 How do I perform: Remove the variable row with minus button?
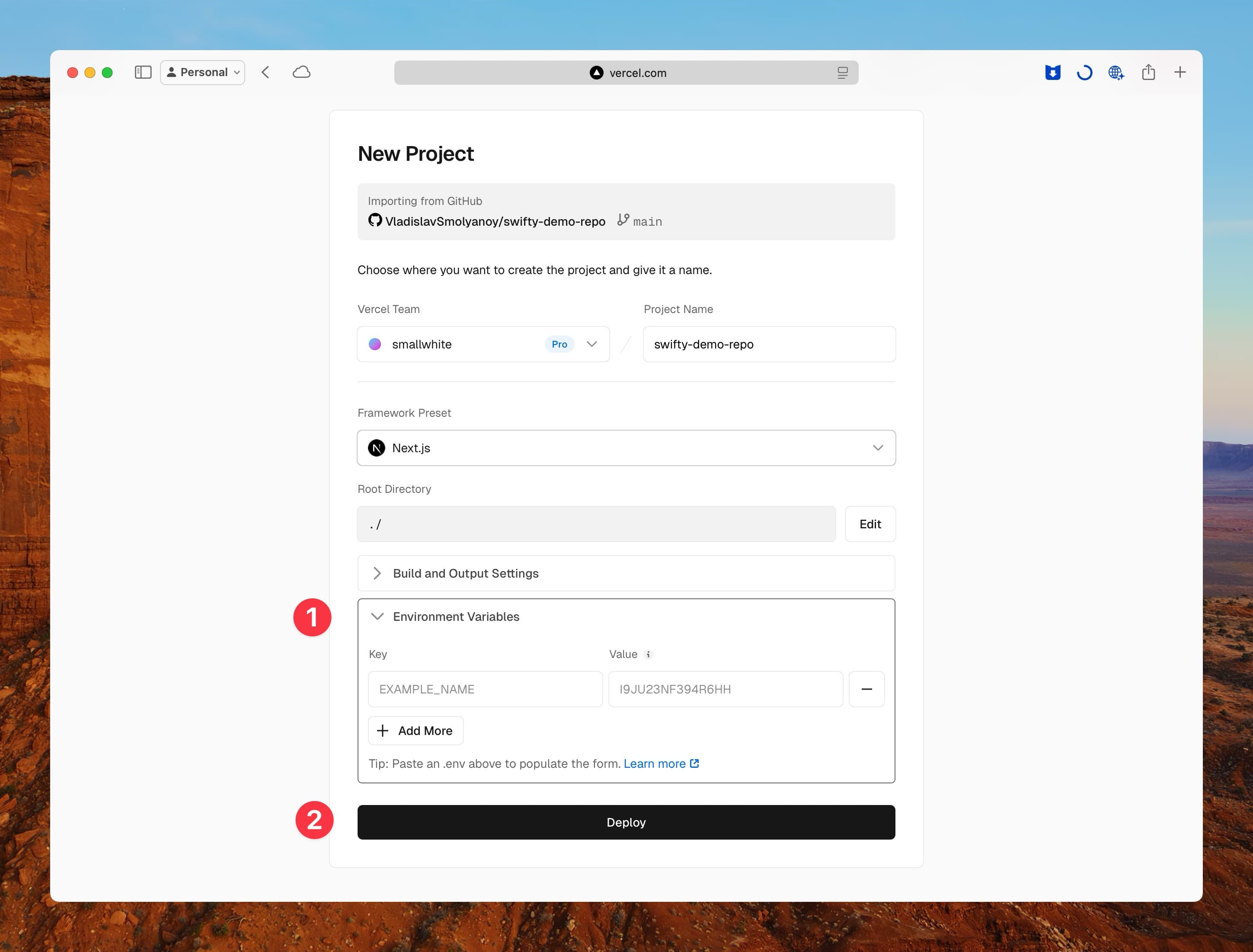pyautogui.click(x=866, y=690)
